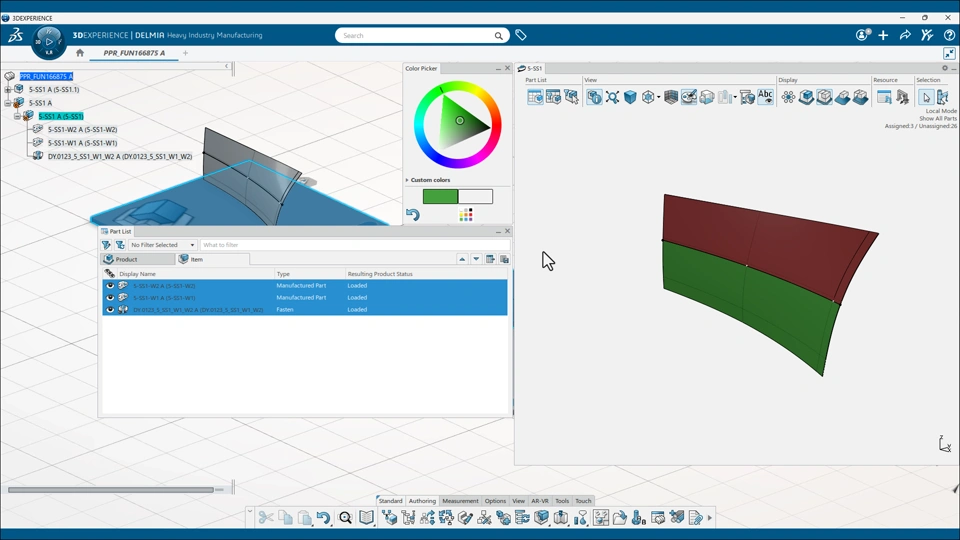Click the move-up arrow in Part List
This screenshot has width=960, height=540.
point(462,259)
